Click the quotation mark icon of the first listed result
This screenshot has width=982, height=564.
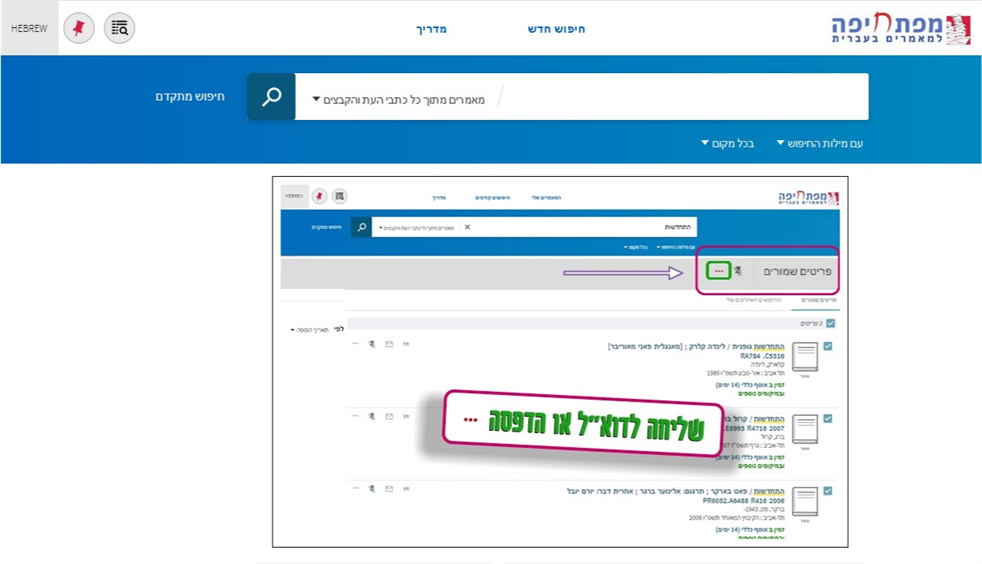(x=406, y=344)
